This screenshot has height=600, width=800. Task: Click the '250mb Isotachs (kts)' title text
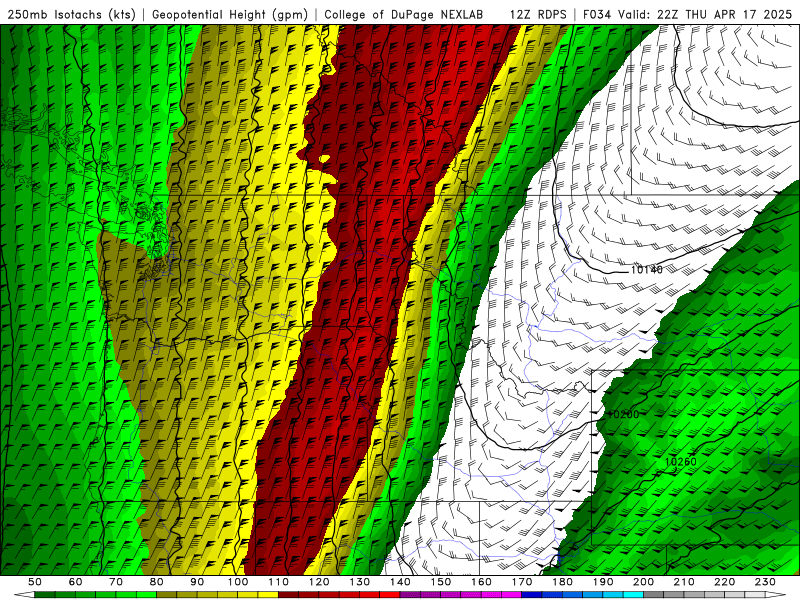[x=71, y=14]
